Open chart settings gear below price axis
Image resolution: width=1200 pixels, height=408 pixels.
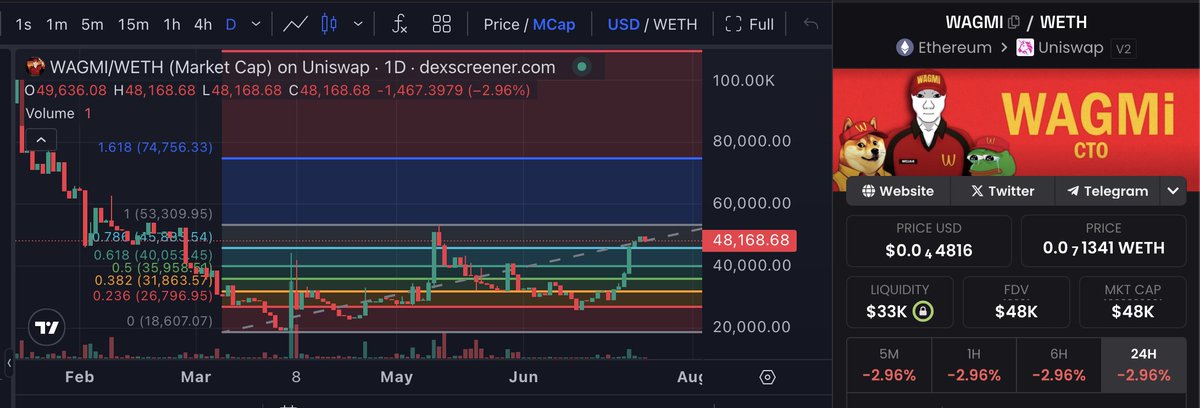767,377
